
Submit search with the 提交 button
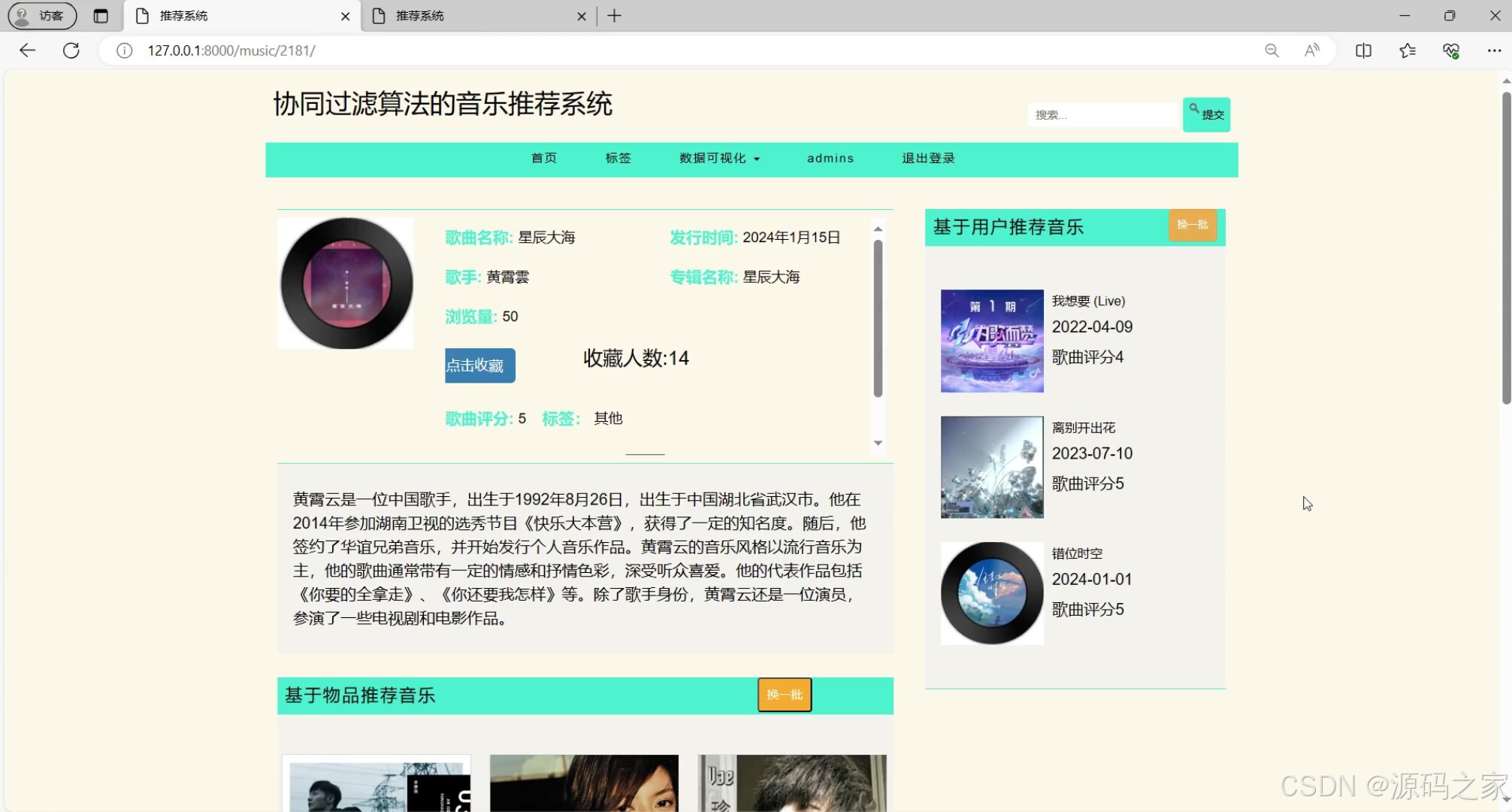click(1206, 114)
